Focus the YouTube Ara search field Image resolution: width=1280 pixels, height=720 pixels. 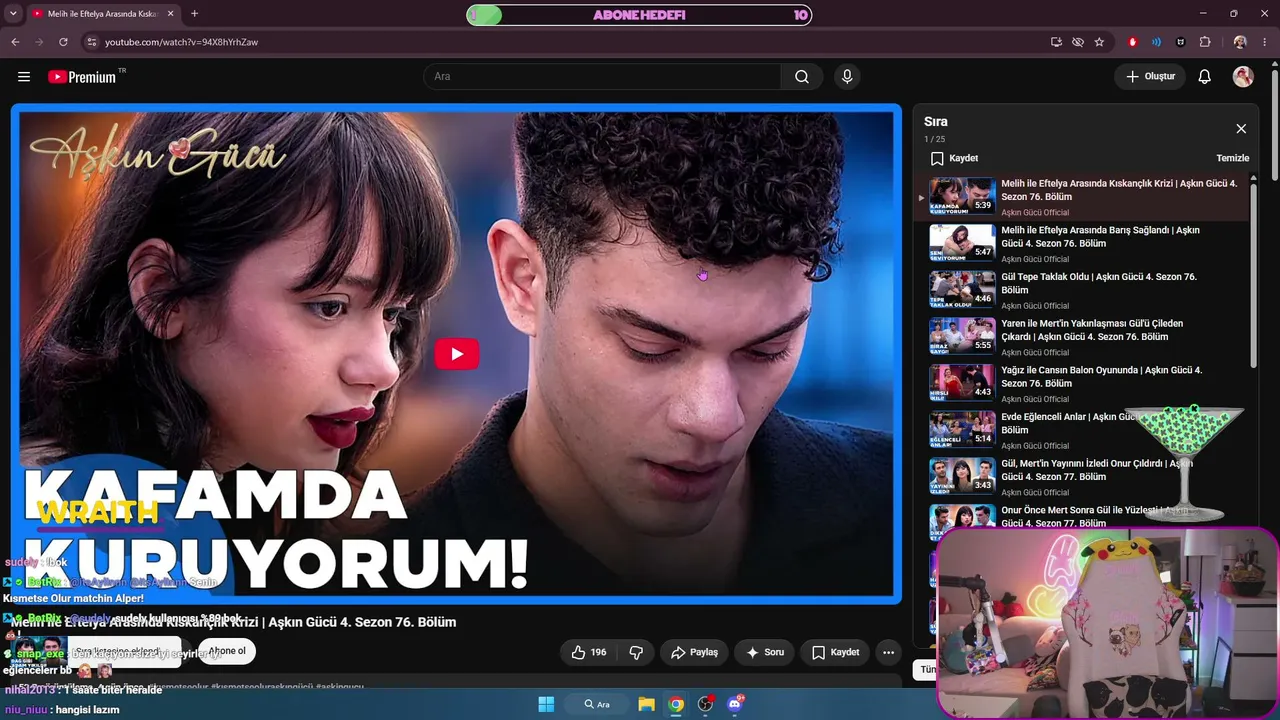coord(602,77)
